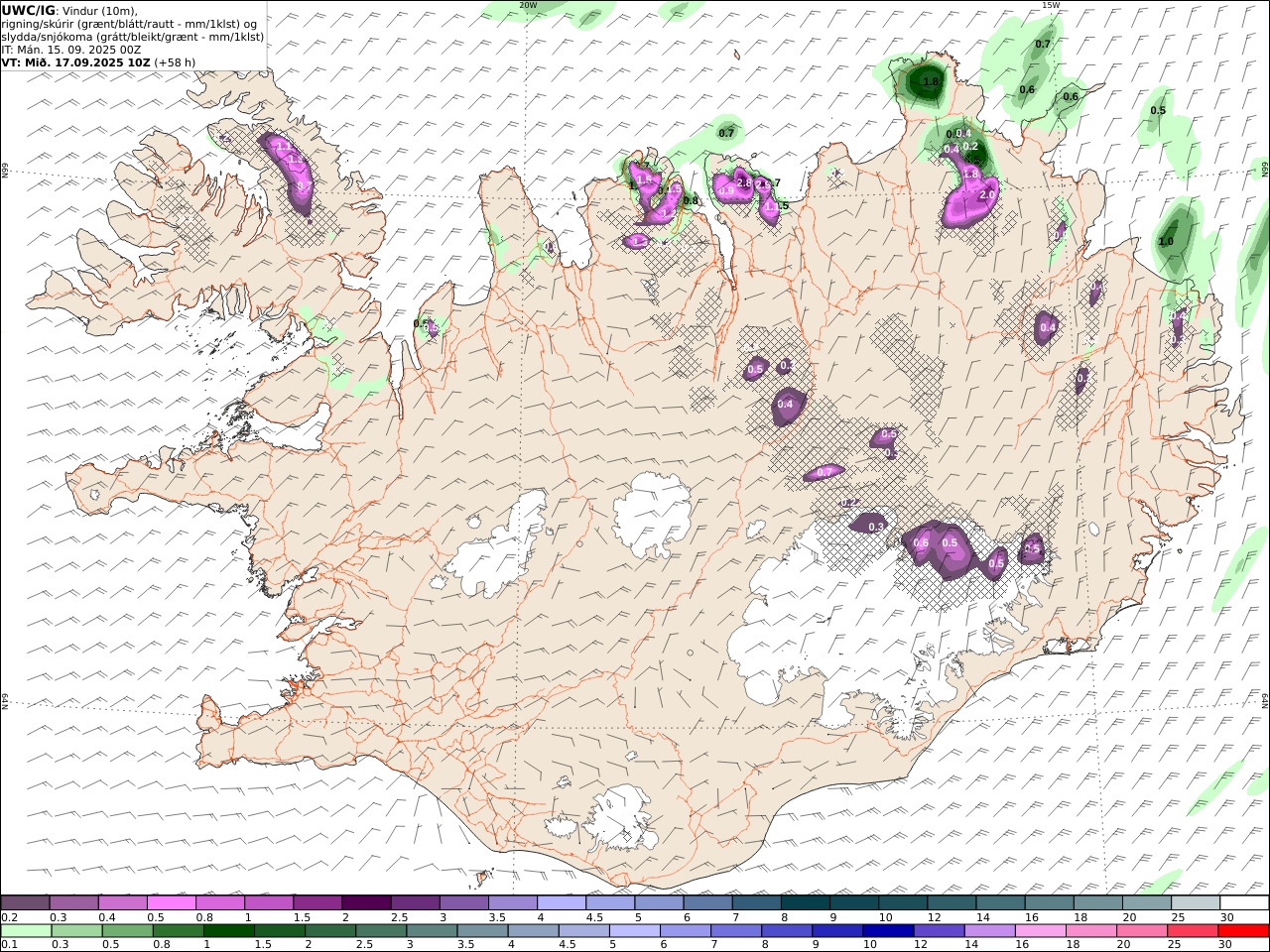Viewport: 1270px width, 952px height.
Task: Click the 'slydda/snjókoma' legend description line
Action: pos(133,37)
